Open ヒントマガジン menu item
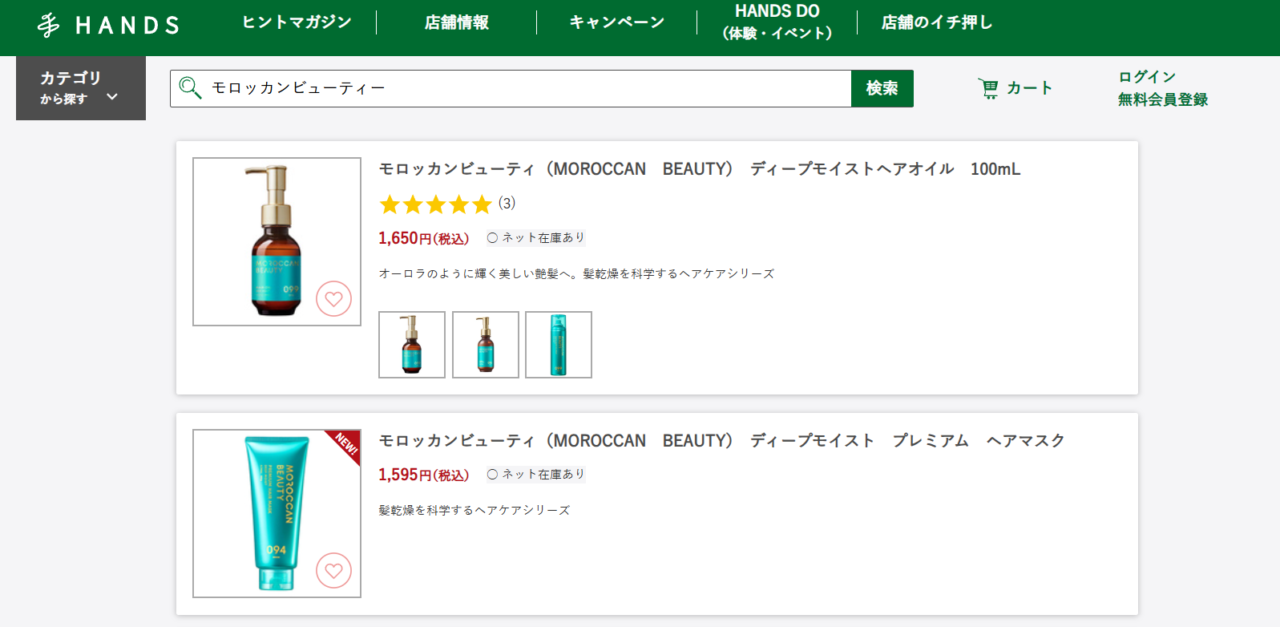Image resolution: width=1280 pixels, height=627 pixels. coord(297,22)
